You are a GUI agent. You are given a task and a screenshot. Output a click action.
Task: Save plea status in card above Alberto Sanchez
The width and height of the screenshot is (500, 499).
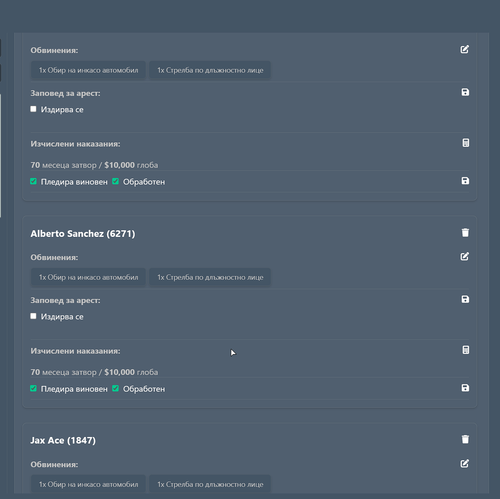coord(465,181)
